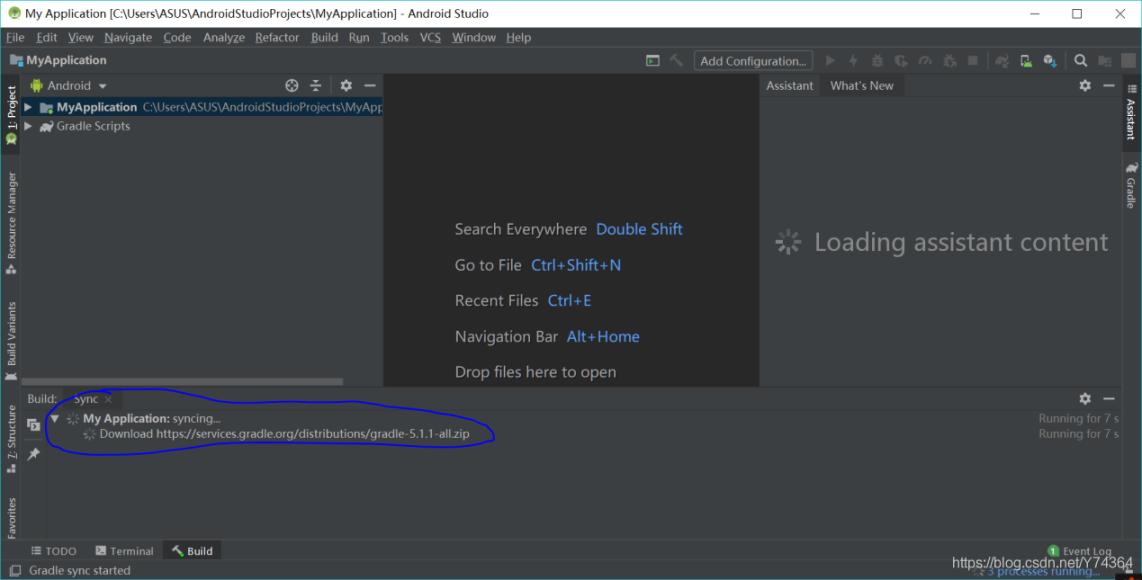Toggle pin tab in Build panel
The height and width of the screenshot is (580, 1142).
[33, 454]
